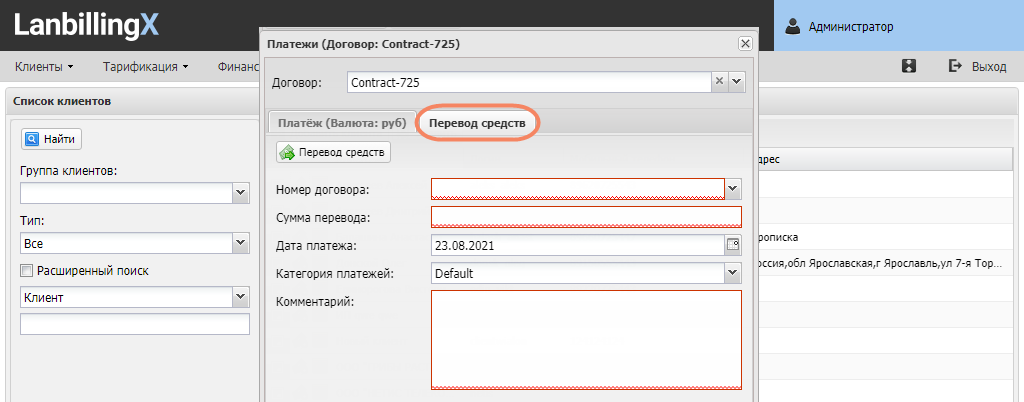
Task: Expand the Номер договора dropdown arrow
Action: (x=733, y=189)
